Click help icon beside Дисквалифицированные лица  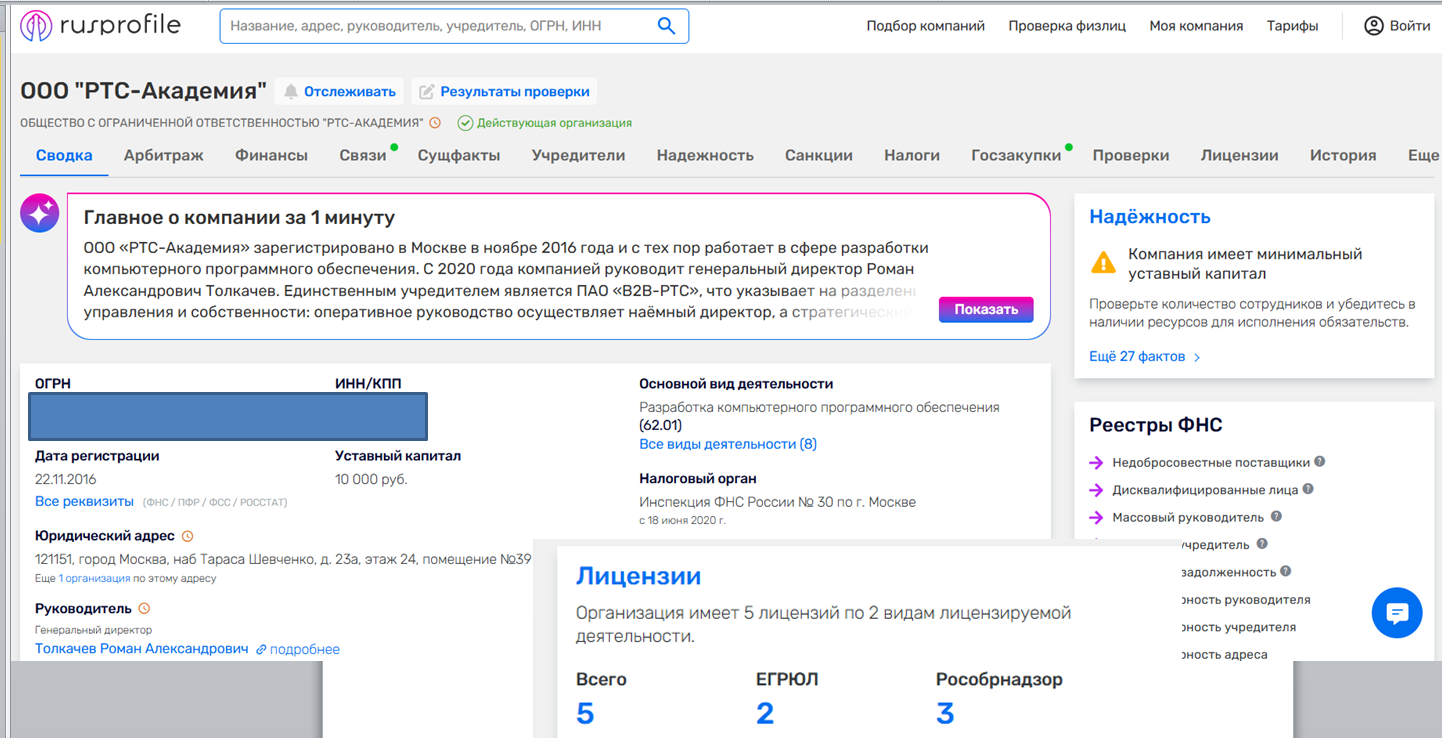(1308, 489)
